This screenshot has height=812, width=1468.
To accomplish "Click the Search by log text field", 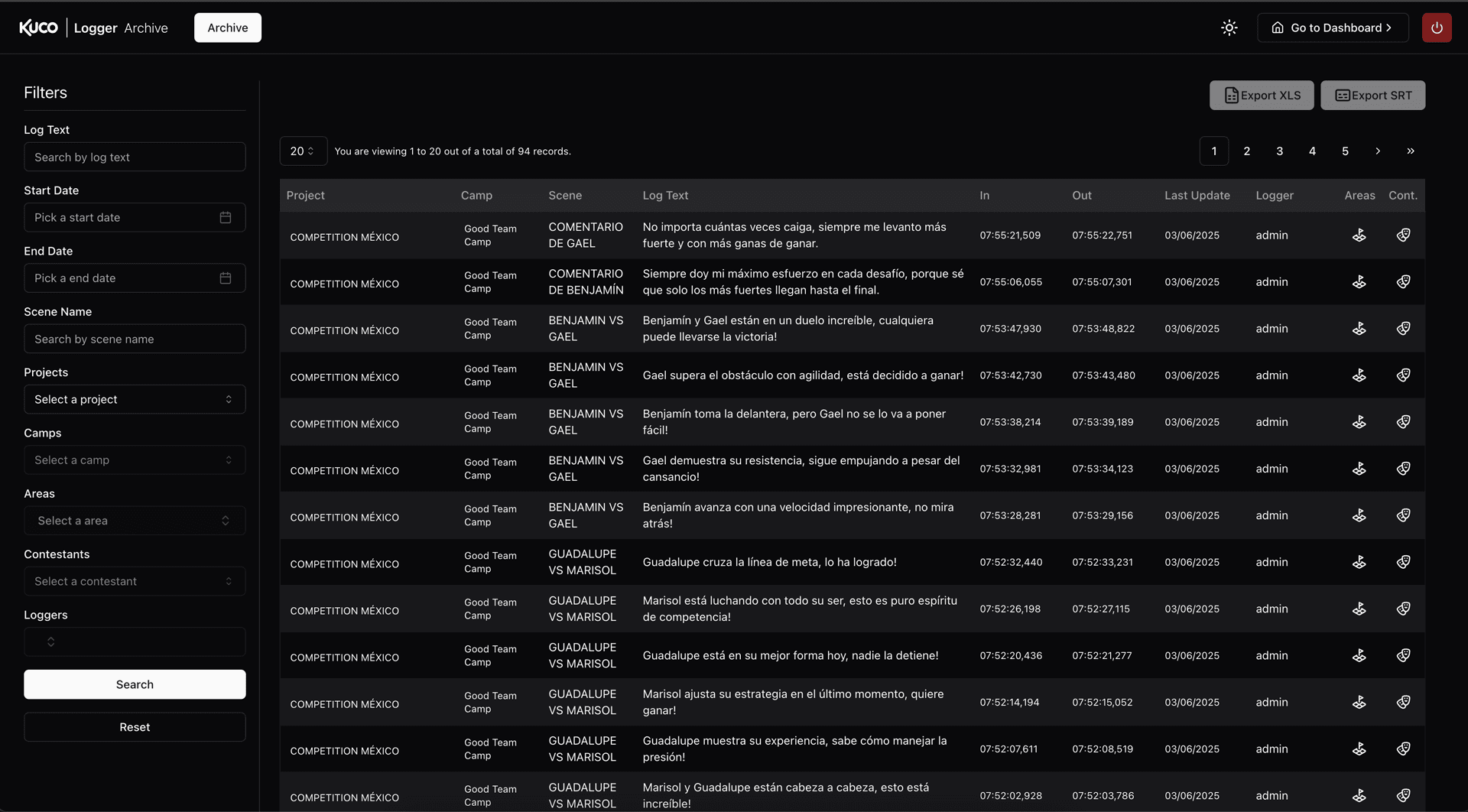I will pos(135,157).
